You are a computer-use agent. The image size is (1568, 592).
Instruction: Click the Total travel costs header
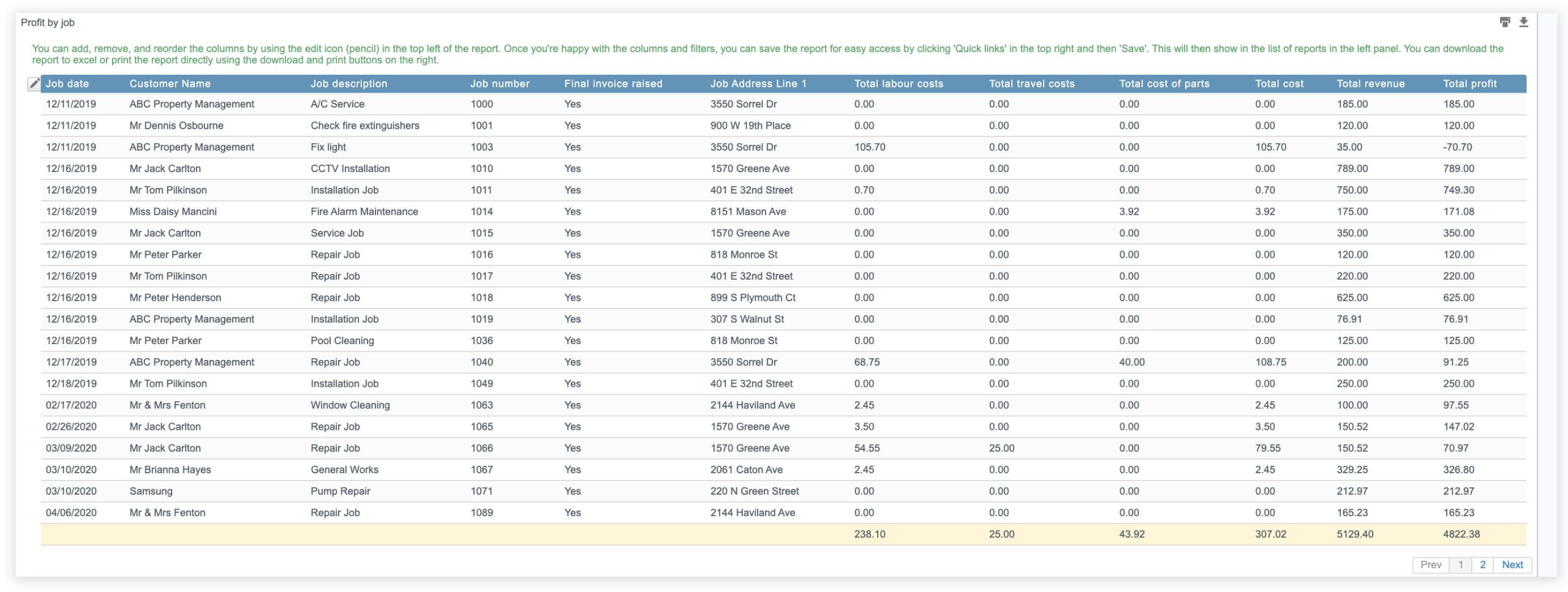(1031, 84)
